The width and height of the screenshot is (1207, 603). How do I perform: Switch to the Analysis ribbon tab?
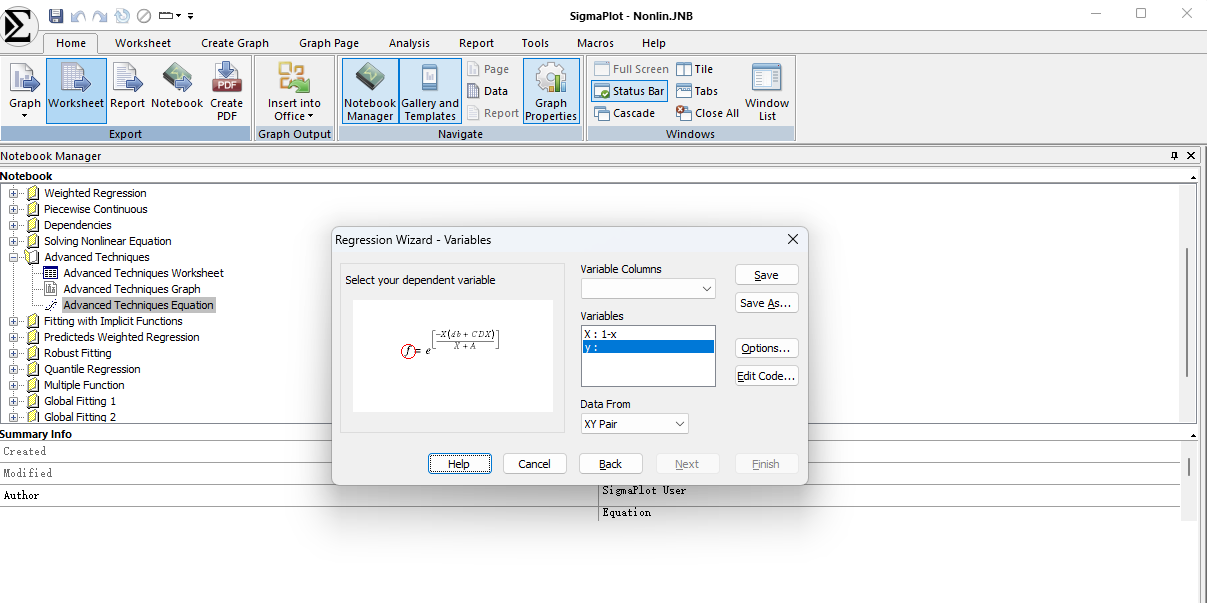point(409,43)
